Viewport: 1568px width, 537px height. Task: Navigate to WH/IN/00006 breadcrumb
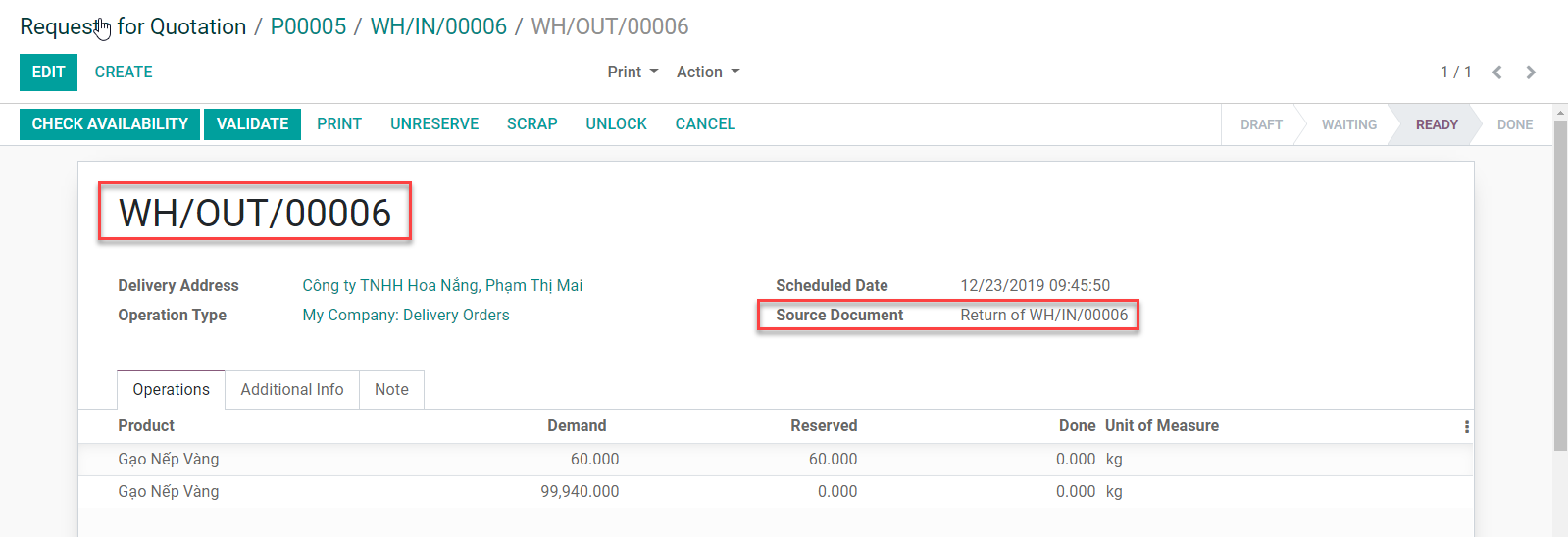(438, 26)
